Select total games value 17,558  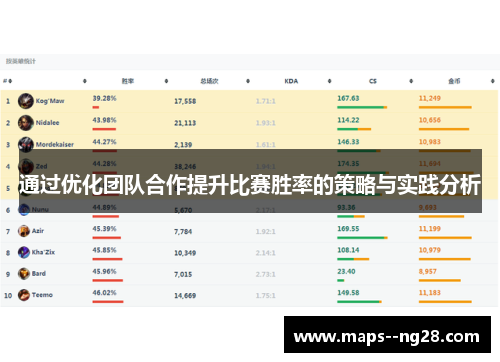[185, 101]
